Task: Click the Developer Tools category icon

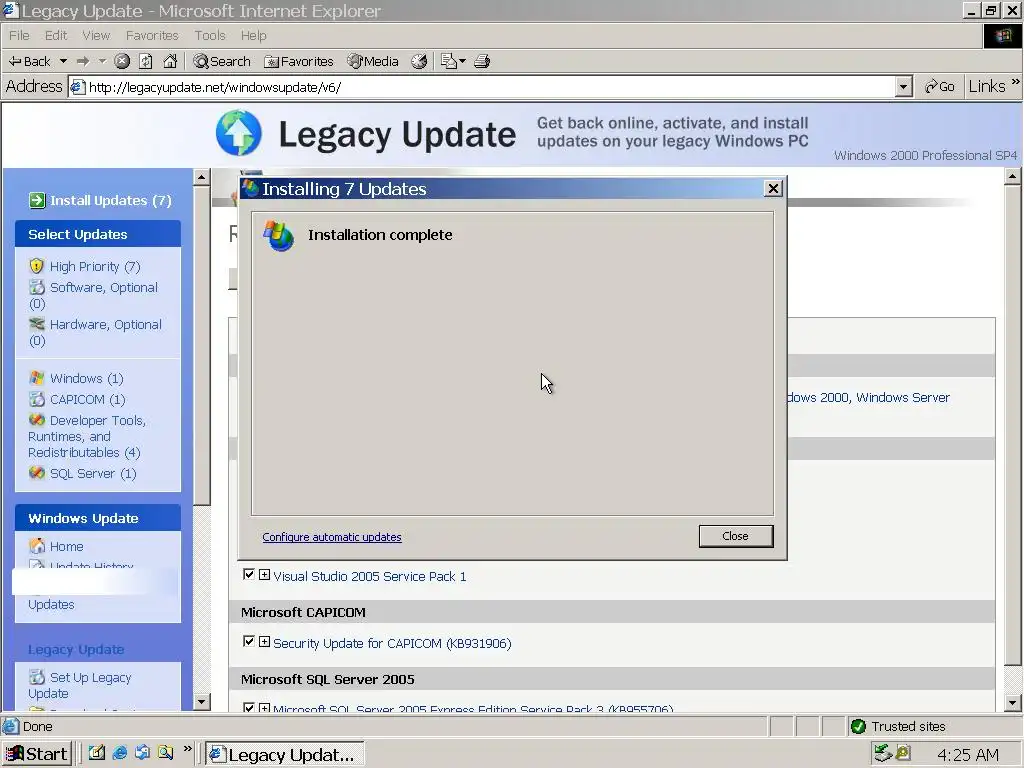Action: point(37,420)
